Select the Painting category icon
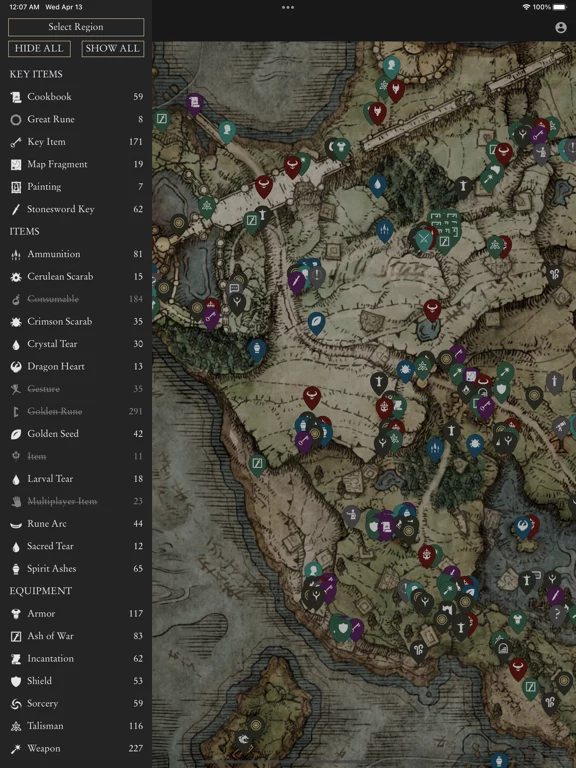The image size is (576, 768). tap(16, 187)
